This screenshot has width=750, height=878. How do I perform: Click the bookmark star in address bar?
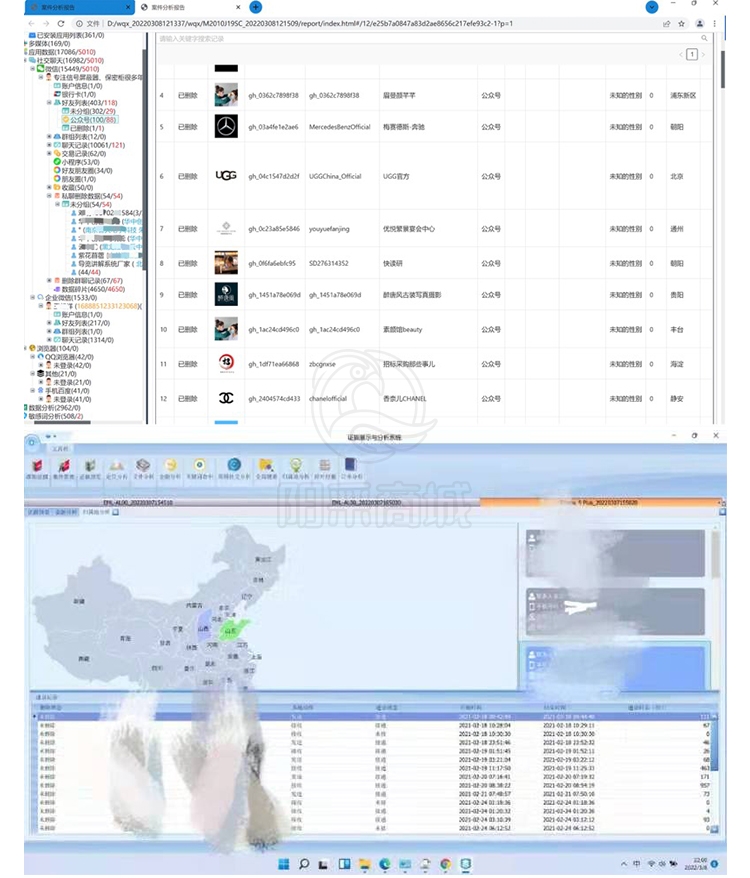coord(681,23)
